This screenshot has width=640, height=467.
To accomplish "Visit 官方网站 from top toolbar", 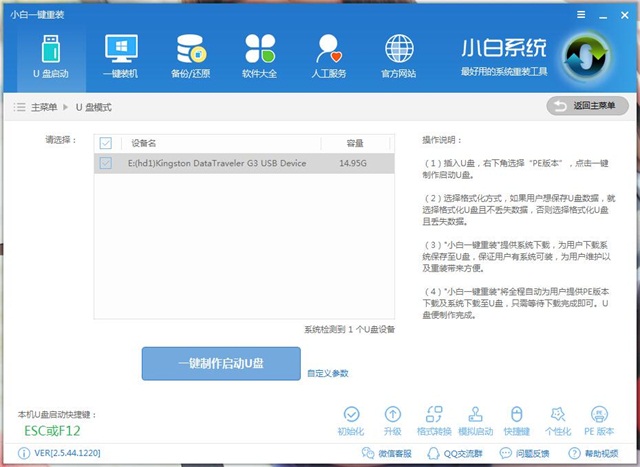I will (399, 56).
